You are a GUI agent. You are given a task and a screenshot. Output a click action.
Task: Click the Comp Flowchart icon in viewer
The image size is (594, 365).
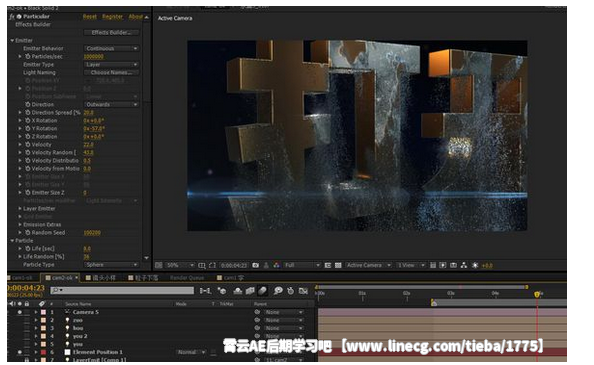coord(464,265)
